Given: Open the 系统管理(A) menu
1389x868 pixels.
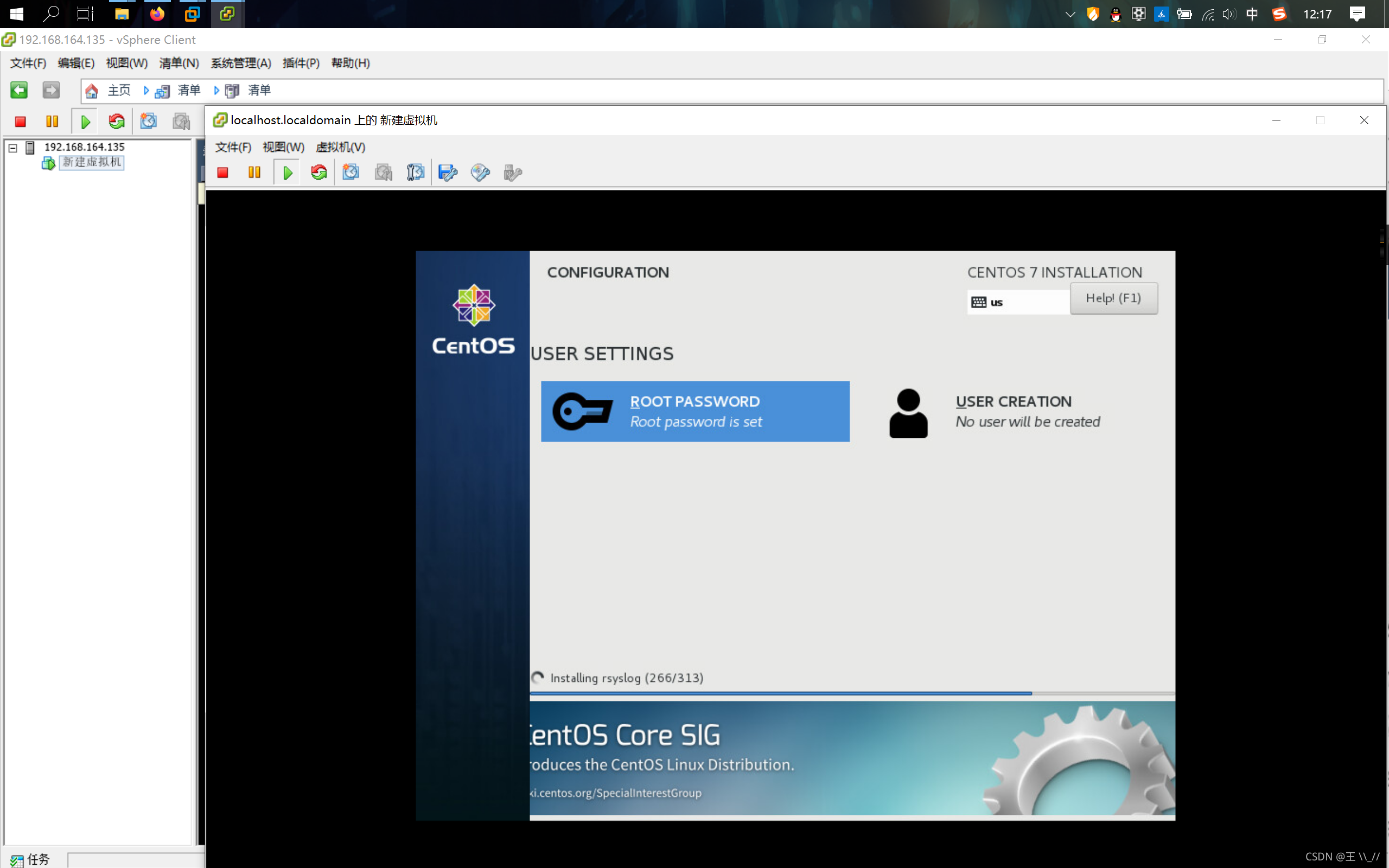Looking at the screenshot, I should click(x=241, y=63).
